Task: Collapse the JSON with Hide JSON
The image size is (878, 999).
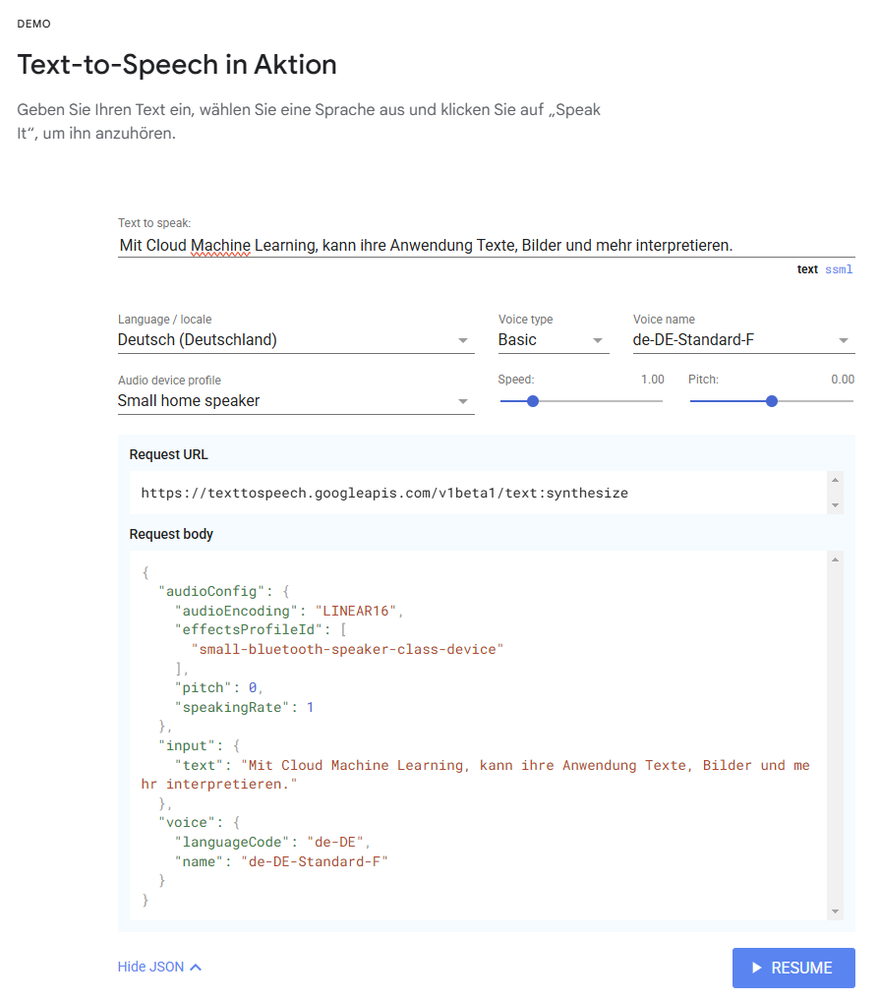Action: pyautogui.click(x=159, y=967)
